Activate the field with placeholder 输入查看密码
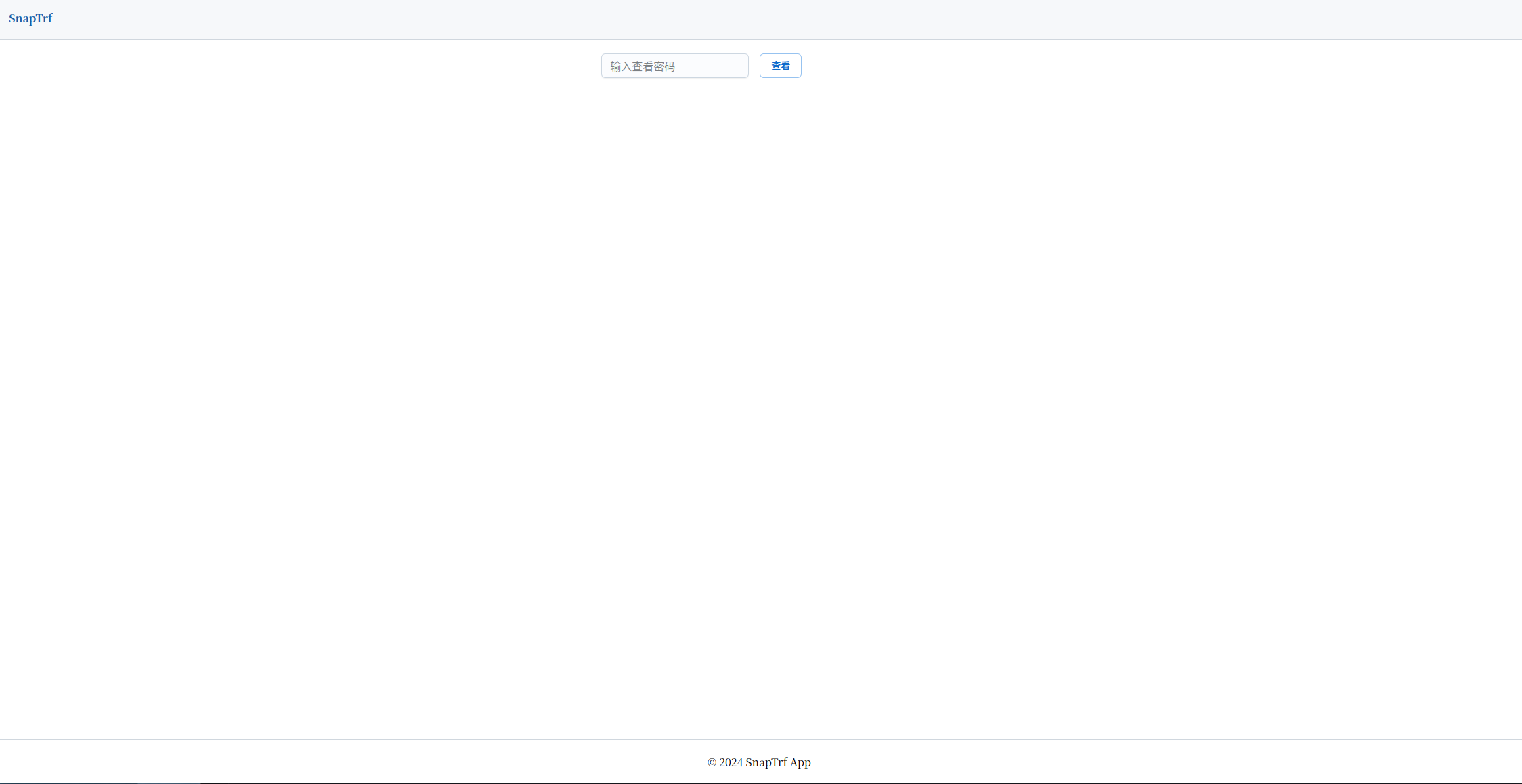This screenshot has height=784, width=1522. click(674, 66)
